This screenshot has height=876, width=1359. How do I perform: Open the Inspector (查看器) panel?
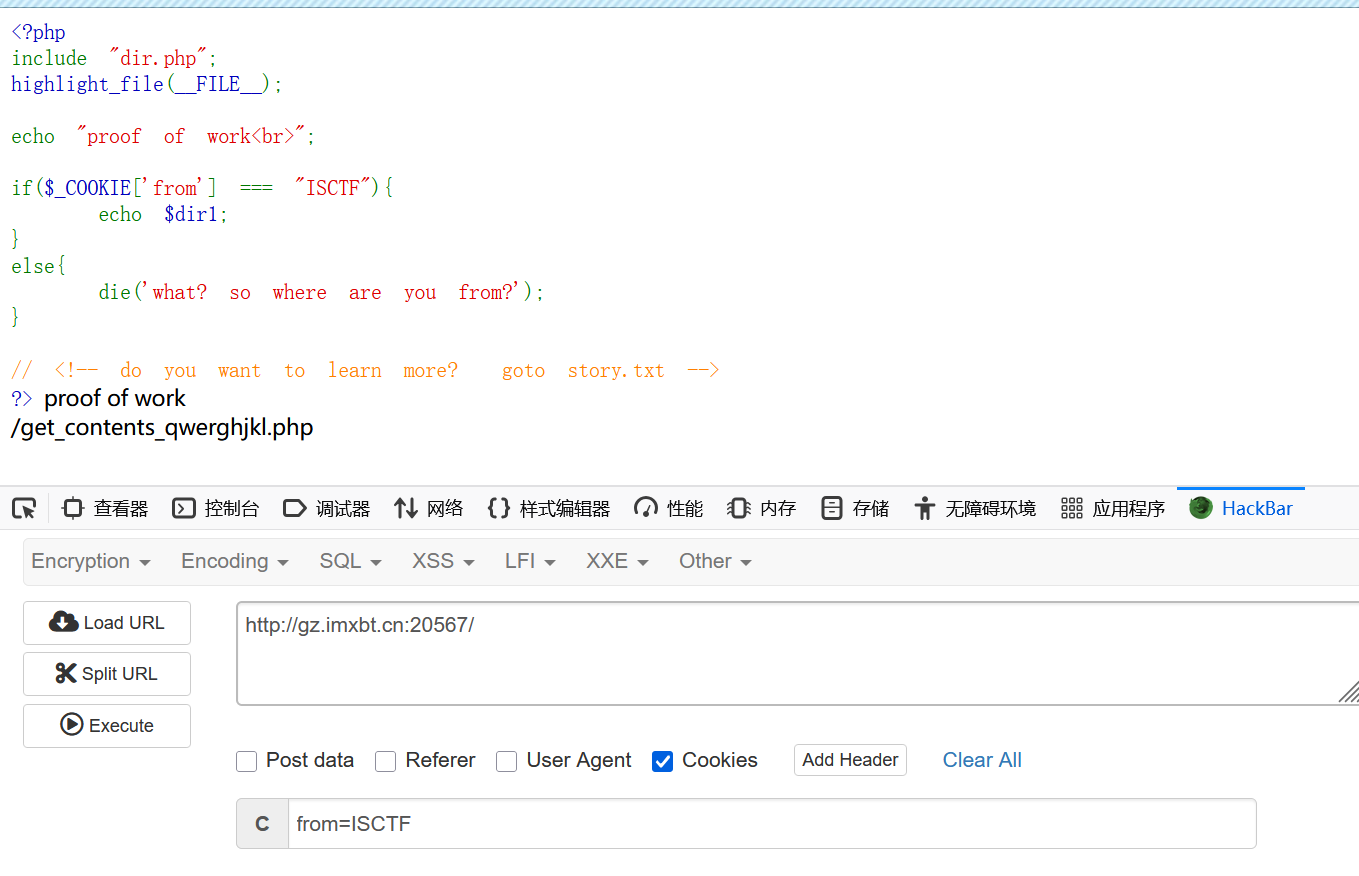(105, 508)
